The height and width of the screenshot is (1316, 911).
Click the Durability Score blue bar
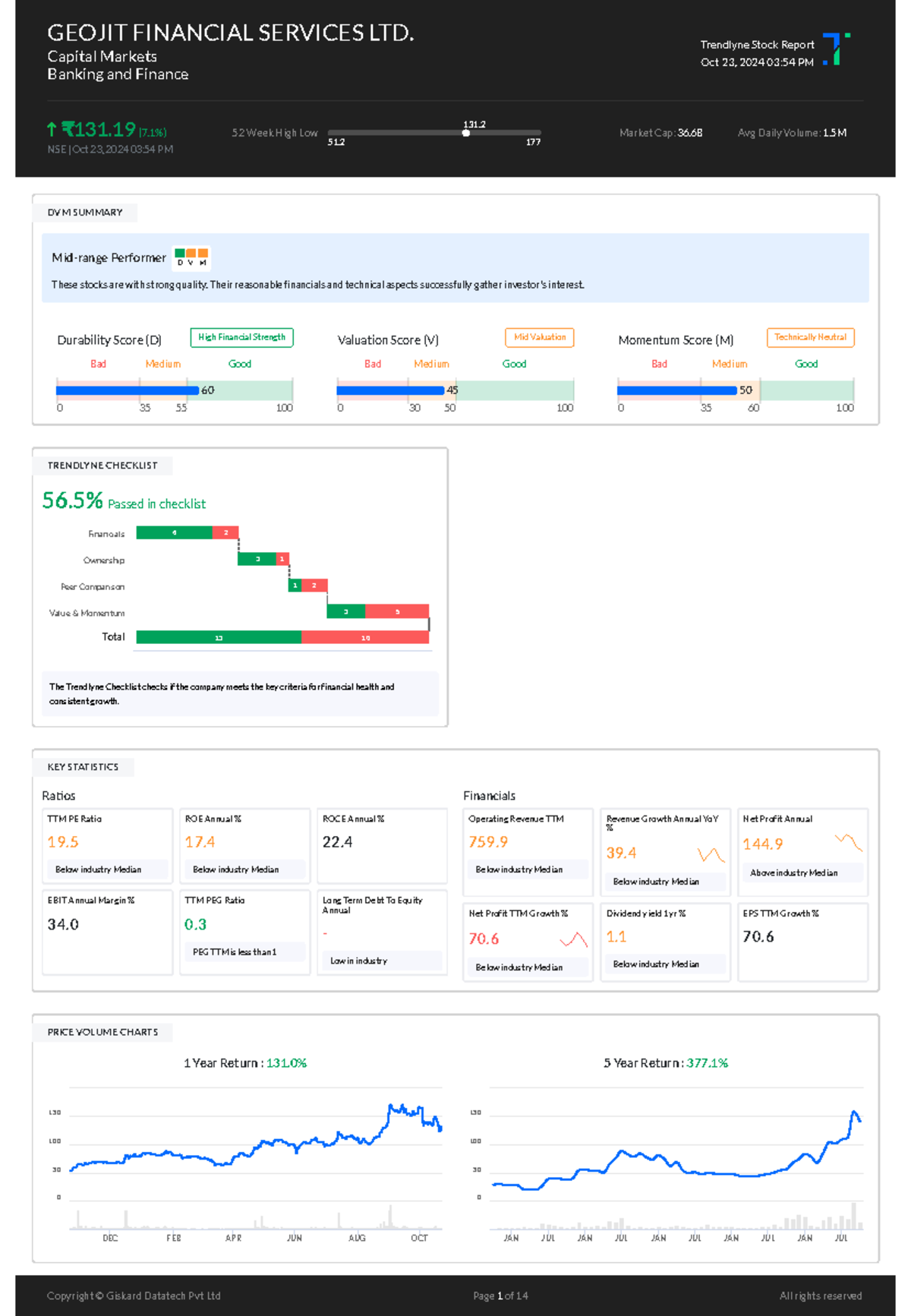coord(128,390)
